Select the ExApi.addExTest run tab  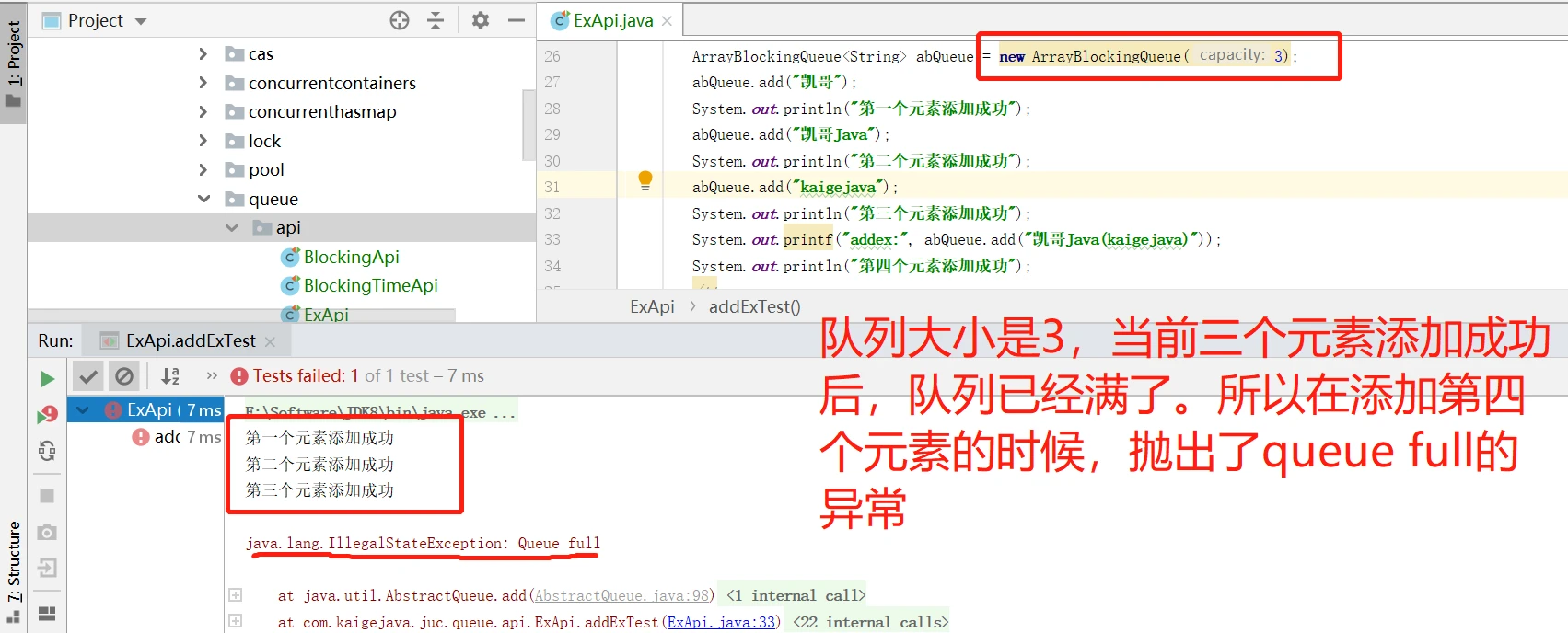(x=190, y=341)
